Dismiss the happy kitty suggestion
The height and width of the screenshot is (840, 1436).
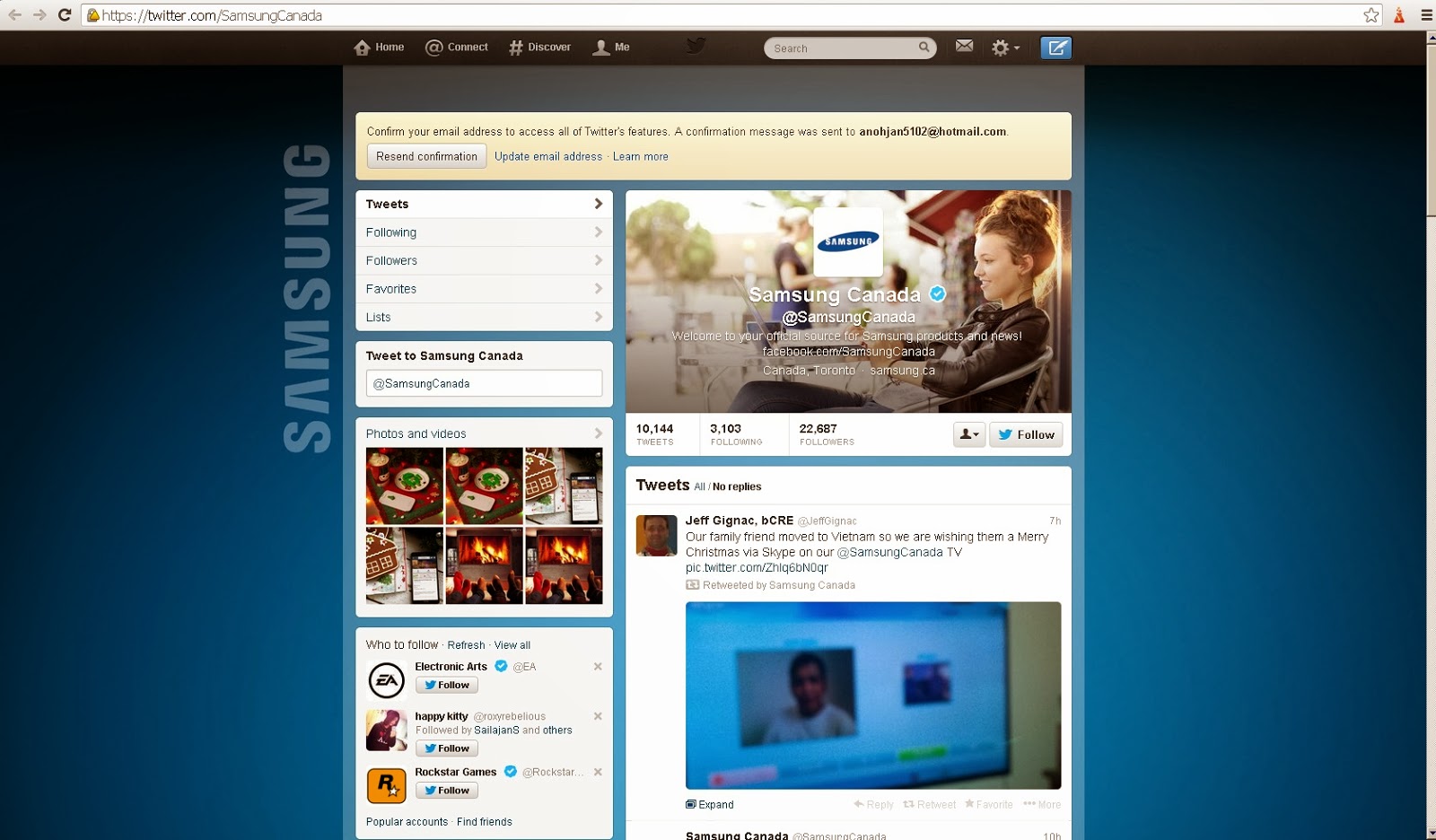tap(598, 716)
